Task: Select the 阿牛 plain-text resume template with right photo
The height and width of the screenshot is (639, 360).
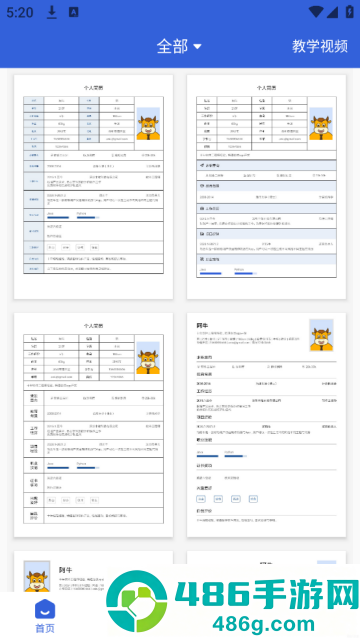Action: pyautogui.click(x=266, y=425)
